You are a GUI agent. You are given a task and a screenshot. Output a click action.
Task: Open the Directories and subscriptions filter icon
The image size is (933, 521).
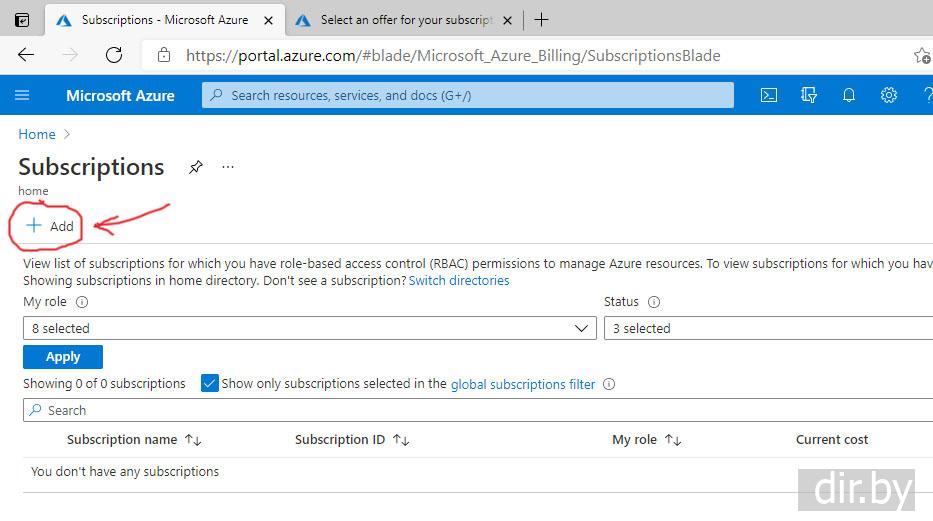[809, 96]
